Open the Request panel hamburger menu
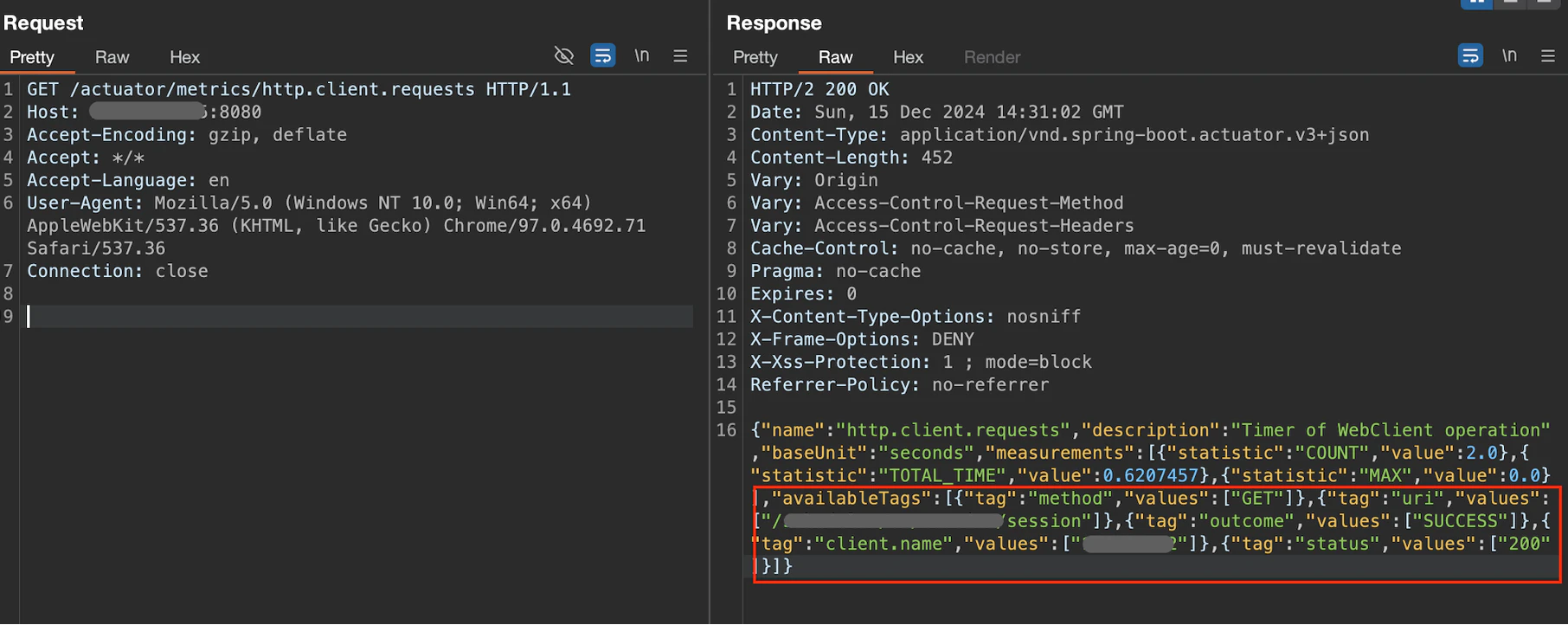Screen dimensions: 1568x625 pos(680,56)
